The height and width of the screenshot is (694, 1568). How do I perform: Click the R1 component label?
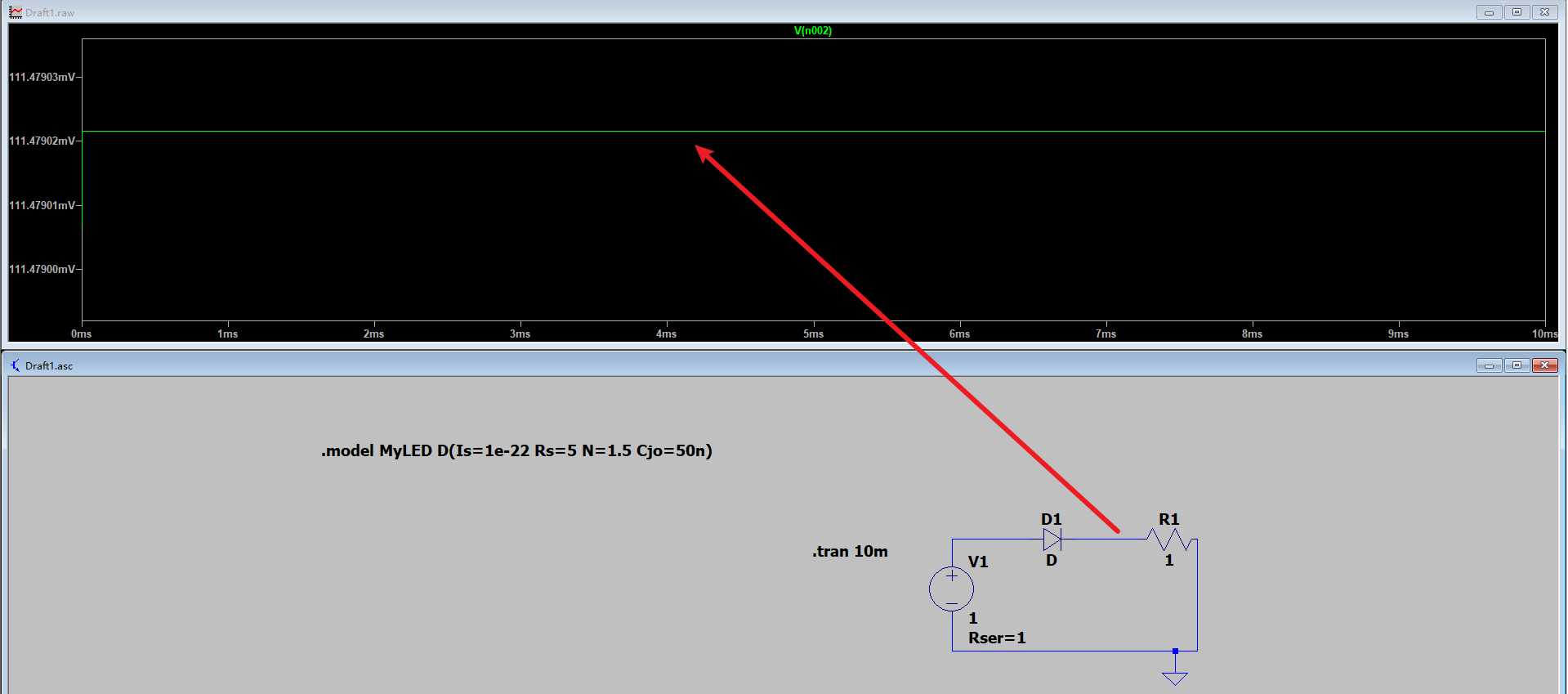click(x=1169, y=520)
